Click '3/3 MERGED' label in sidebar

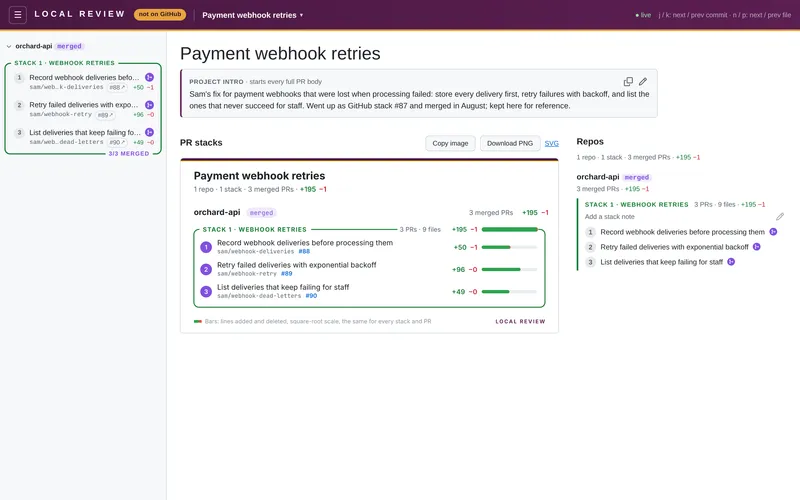pyautogui.click(x=129, y=154)
